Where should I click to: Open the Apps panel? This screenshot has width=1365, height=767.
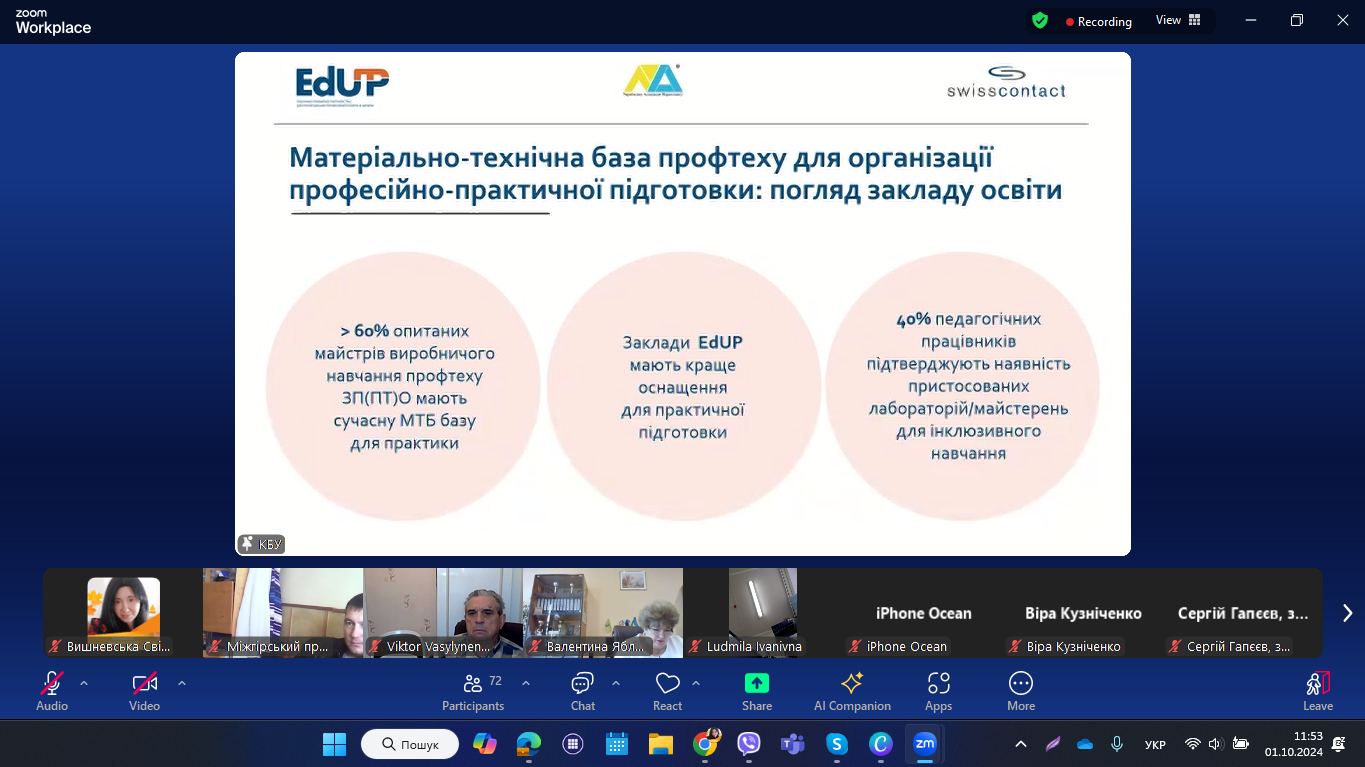pos(938,691)
